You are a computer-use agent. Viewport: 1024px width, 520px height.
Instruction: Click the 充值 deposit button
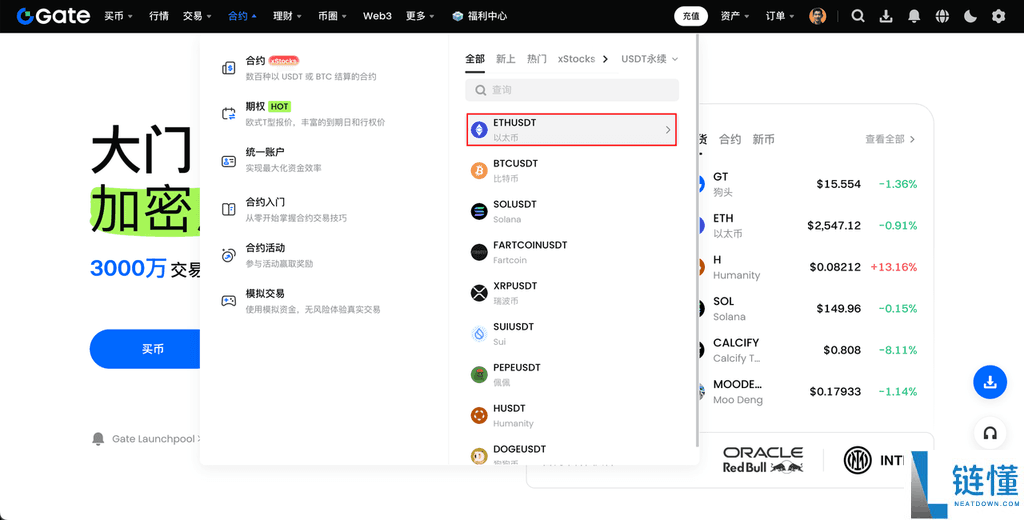pyautogui.click(x=691, y=16)
